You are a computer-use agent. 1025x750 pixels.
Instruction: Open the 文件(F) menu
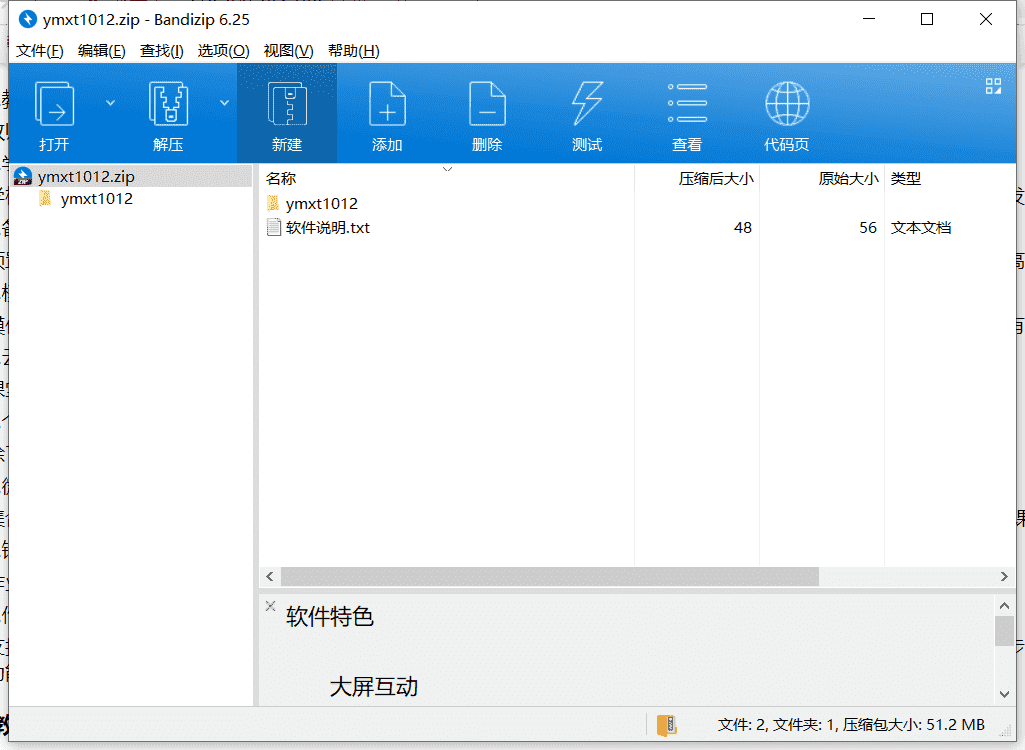(40, 51)
